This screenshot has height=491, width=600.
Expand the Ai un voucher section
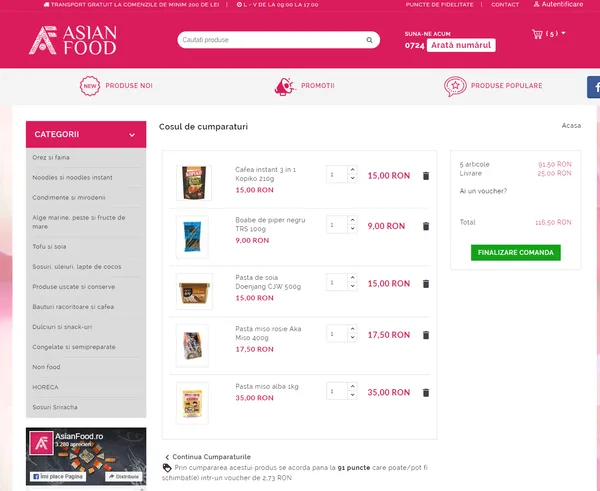483,191
